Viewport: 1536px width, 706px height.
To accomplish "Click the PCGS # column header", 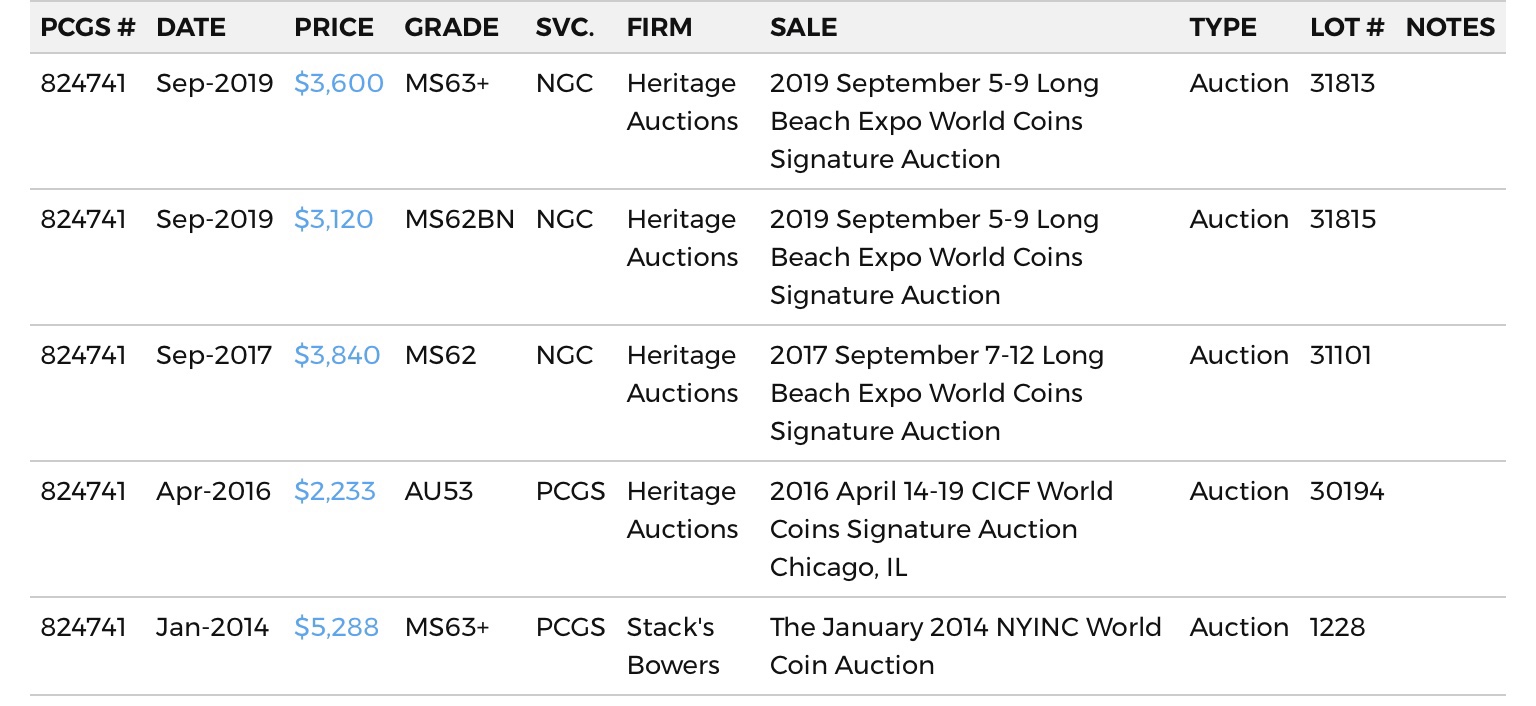I will tap(88, 28).
